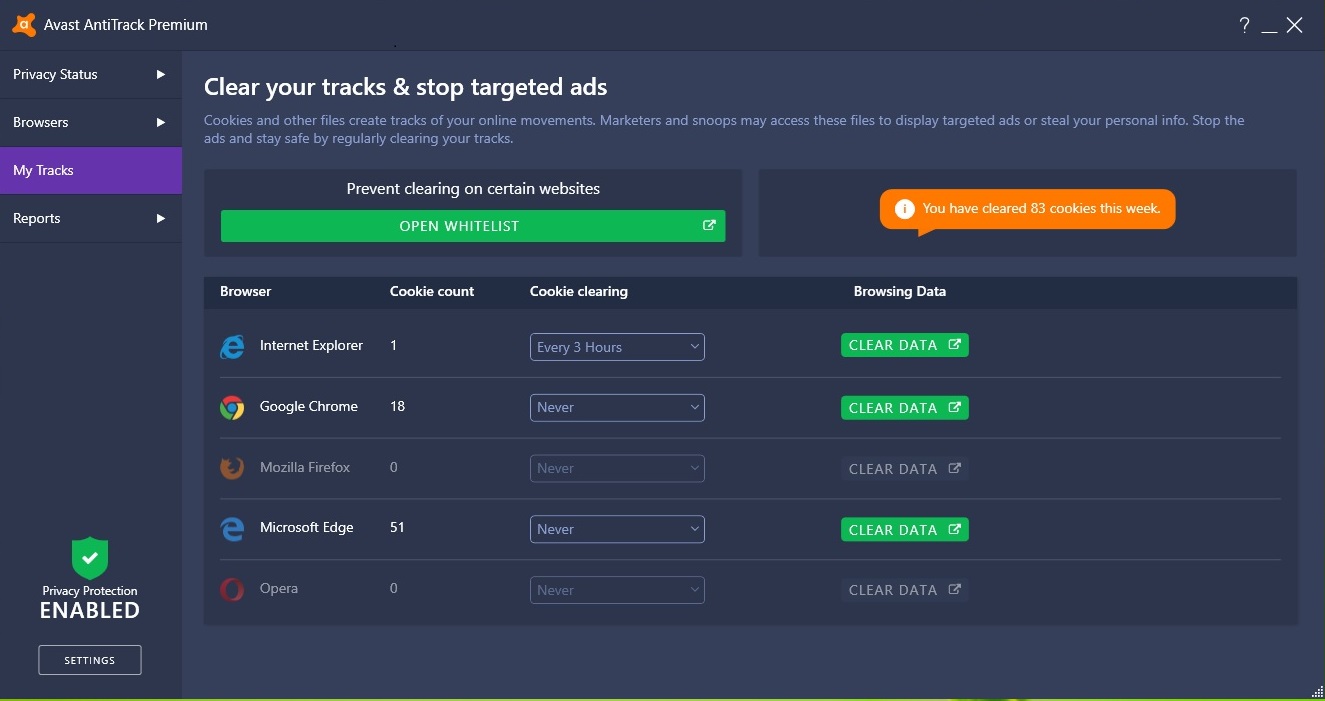Click the Mozilla Firefox browser icon

[232, 468]
